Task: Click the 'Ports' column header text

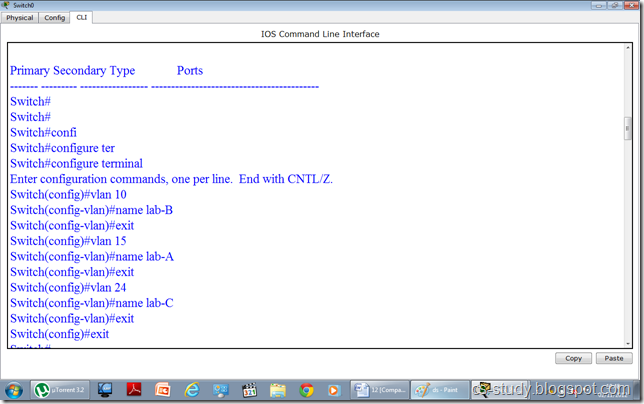Action: pyautogui.click(x=190, y=70)
